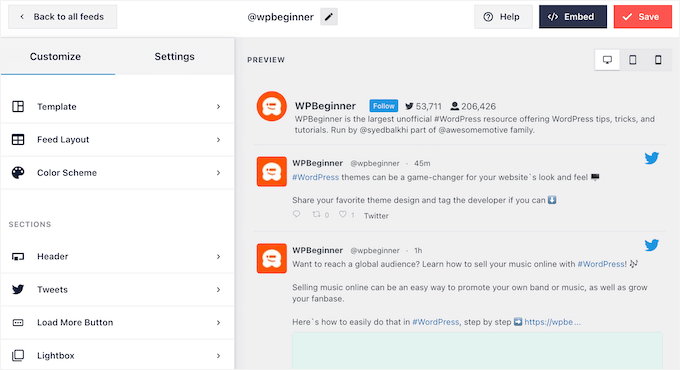
Task: Switch preview to mobile phone view icon
Action: (x=658, y=60)
